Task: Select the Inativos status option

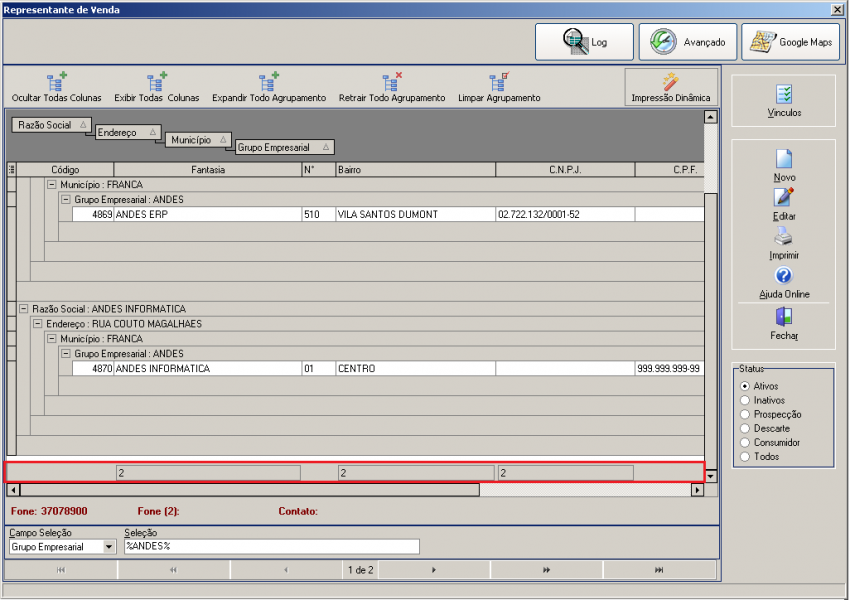Action: [x=745, y=400]
